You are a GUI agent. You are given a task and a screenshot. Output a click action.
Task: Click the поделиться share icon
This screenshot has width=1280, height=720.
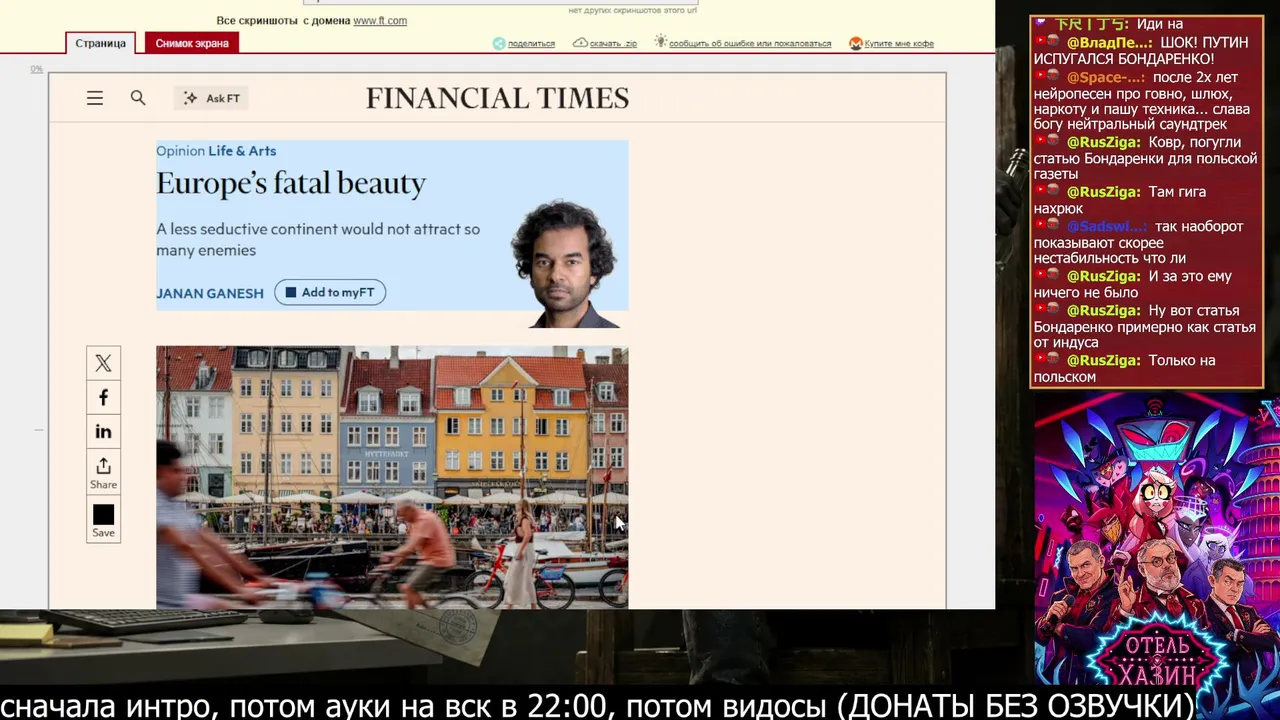click(499, 43)
